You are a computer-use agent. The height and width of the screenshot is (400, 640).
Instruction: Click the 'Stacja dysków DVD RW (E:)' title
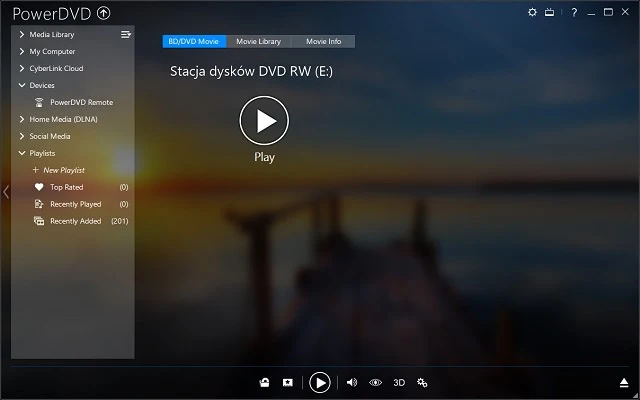[251, 71]
